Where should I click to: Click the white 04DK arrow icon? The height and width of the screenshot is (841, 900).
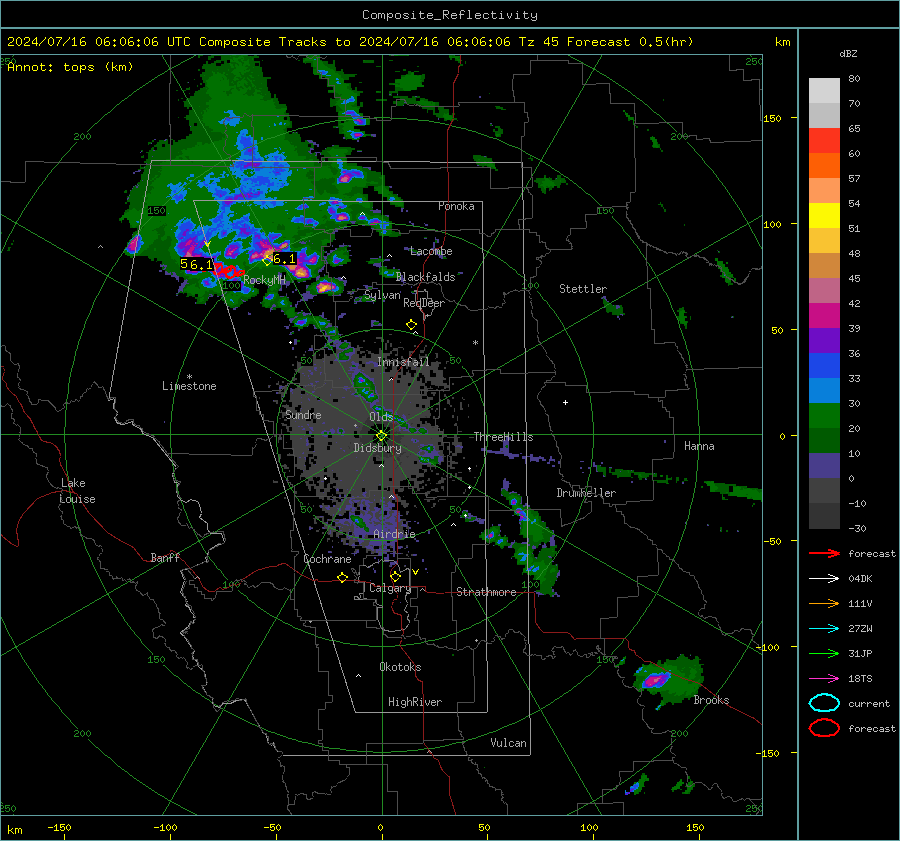pyautogui.click(x=824, y=579)
